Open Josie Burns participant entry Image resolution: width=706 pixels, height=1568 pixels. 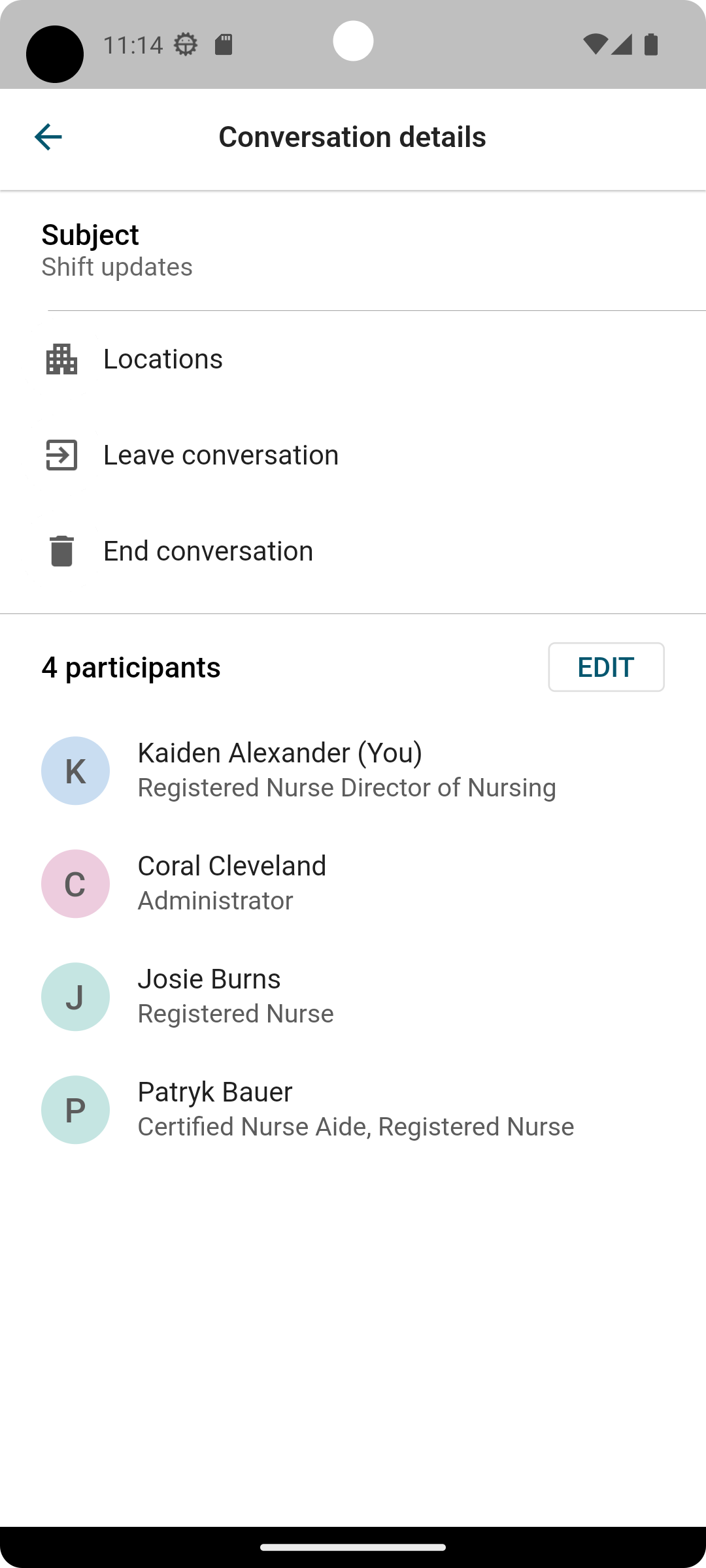(353, 997)
